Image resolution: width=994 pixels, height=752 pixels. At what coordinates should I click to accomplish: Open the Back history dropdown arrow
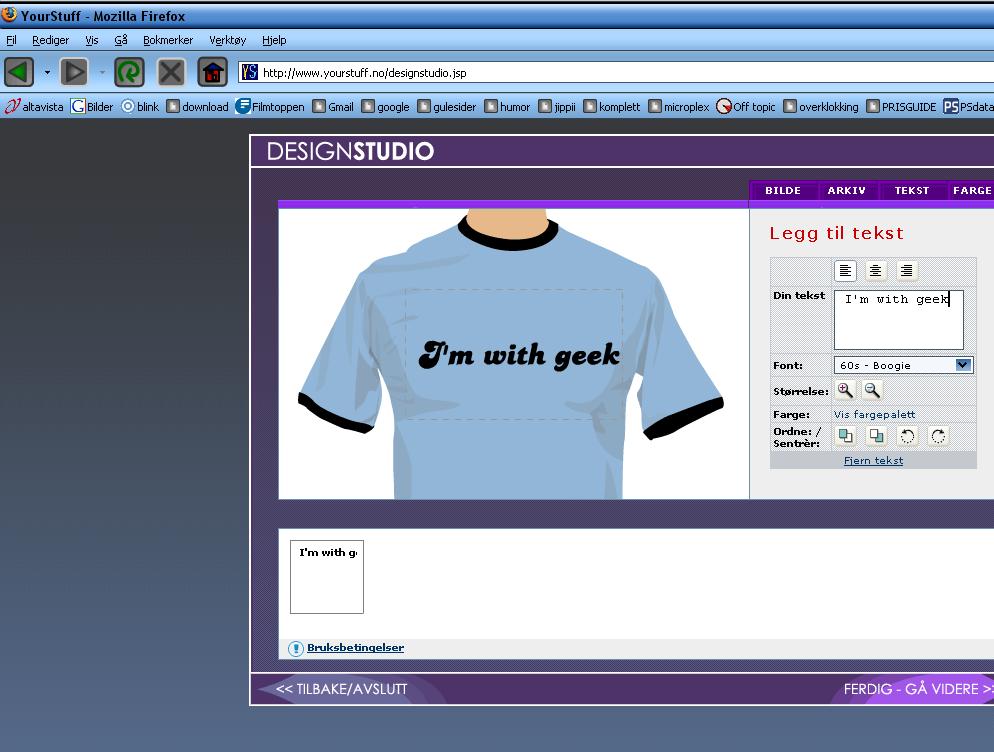point(47,72)
